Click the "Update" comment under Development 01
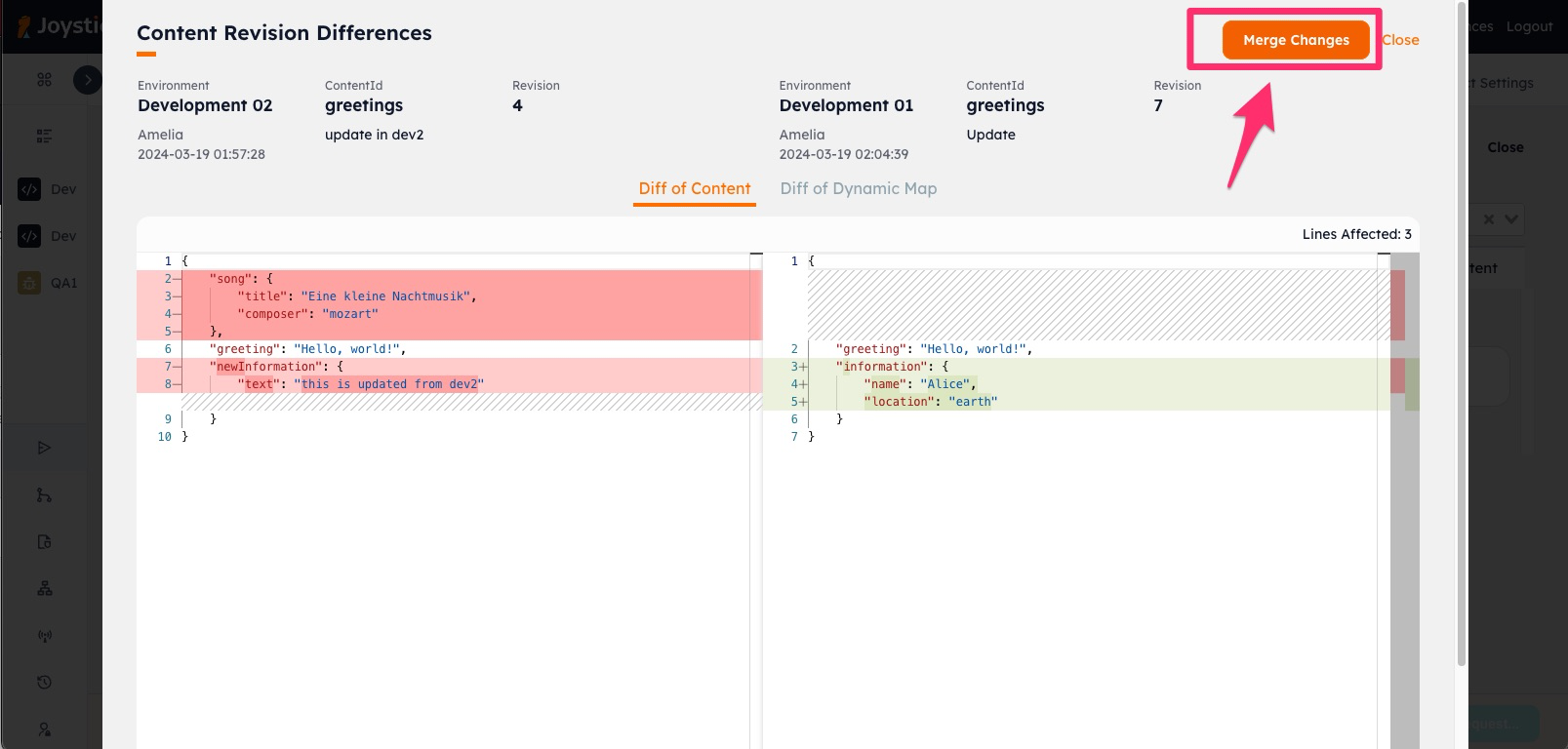 (990, 135)
